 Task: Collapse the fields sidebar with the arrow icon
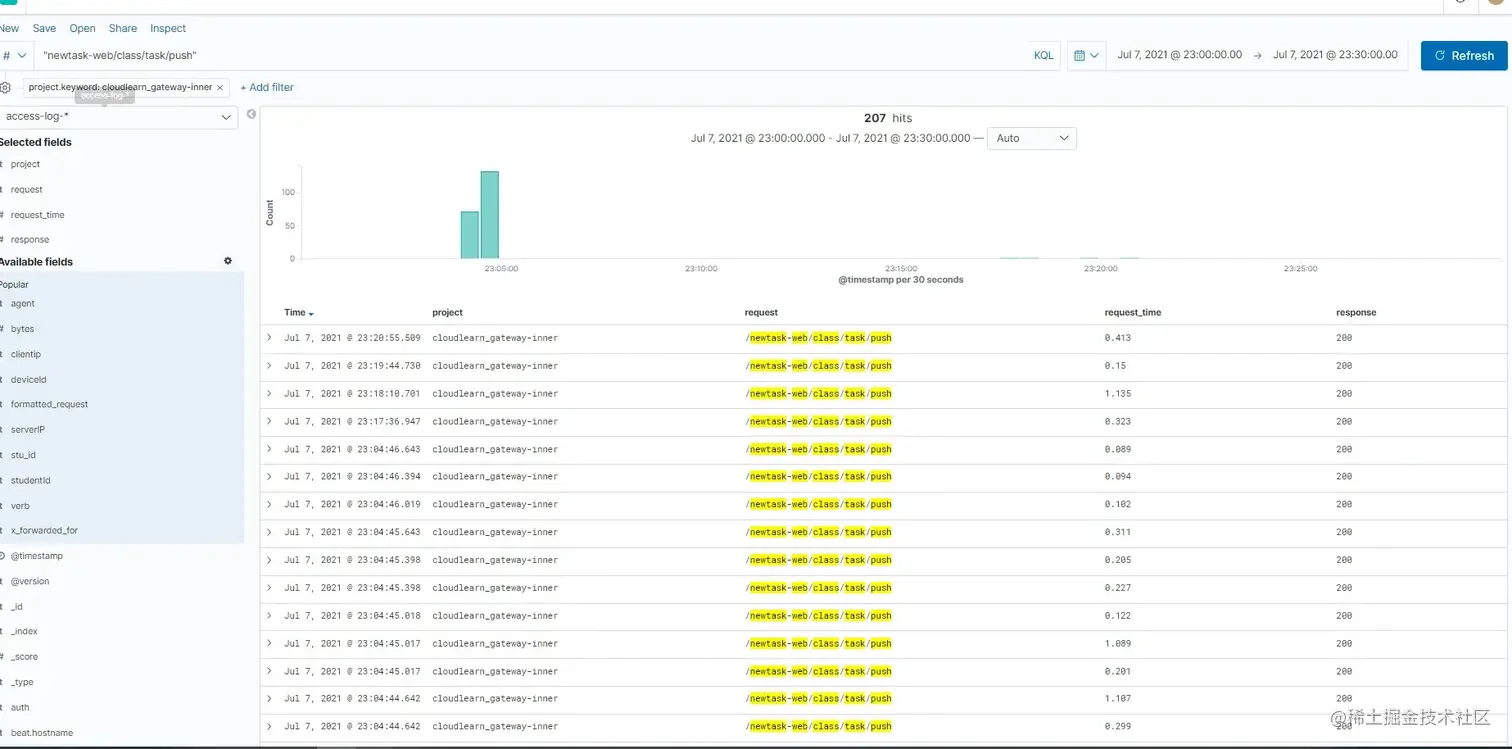[251, 114]
